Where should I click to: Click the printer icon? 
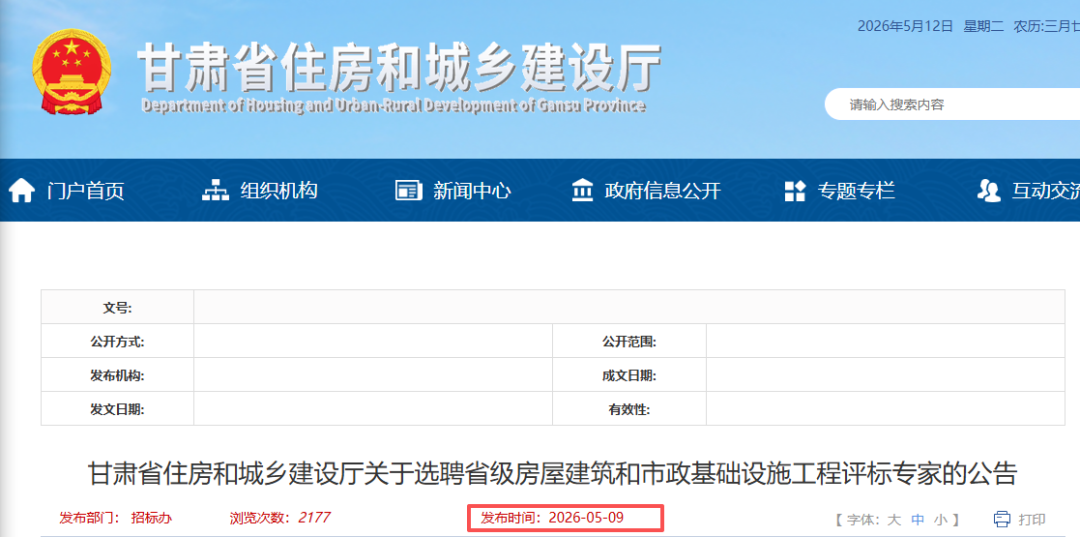click(1002, 518)
